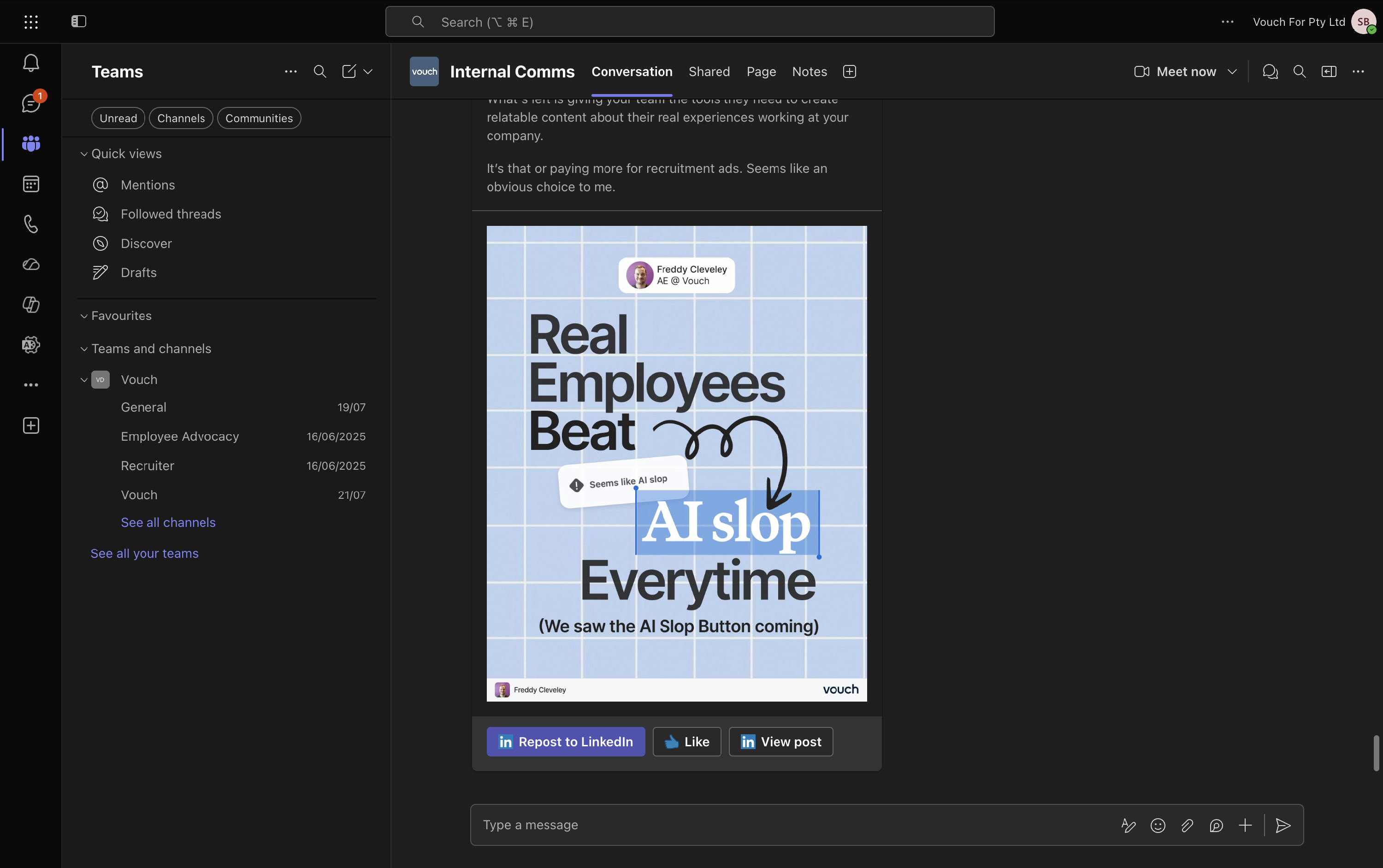Open the gear-shaped app icon in rail

point(31,344)
